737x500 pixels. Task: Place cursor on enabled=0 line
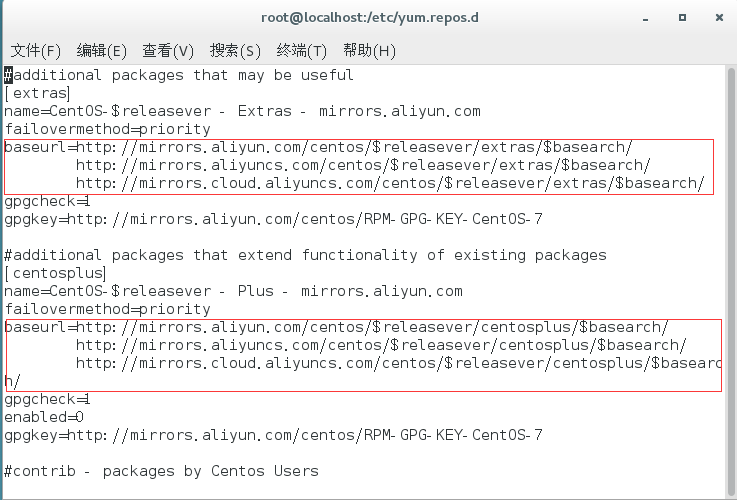[x=44, y=417]
